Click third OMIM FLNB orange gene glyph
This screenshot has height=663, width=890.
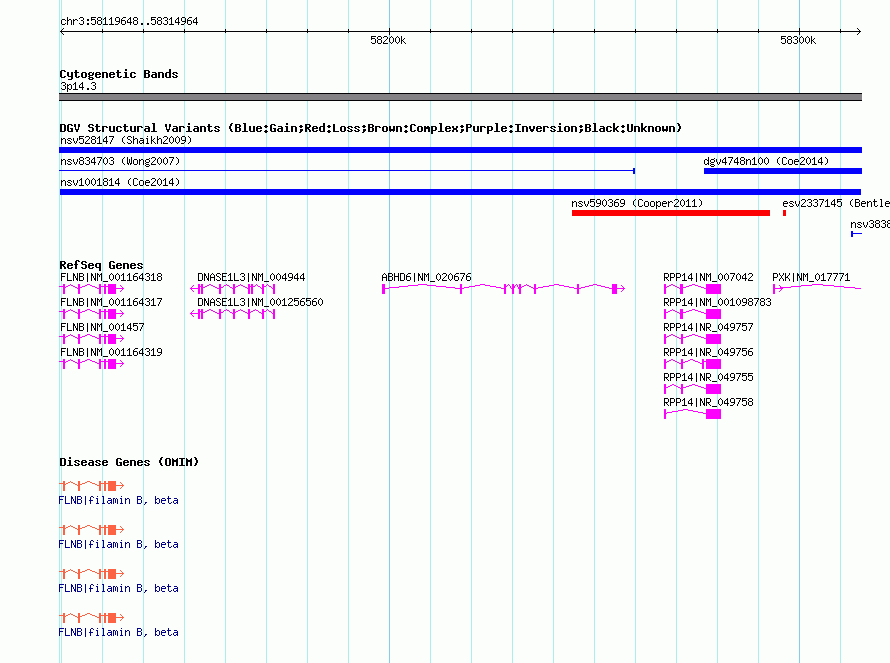pyautogui.click(x=91, y=573)
